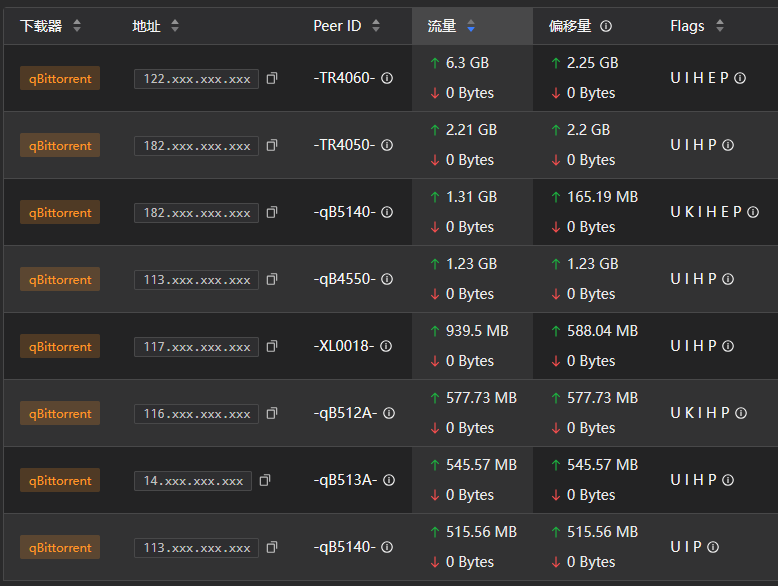Show flags info for U K I H P

tap(741, 413)
